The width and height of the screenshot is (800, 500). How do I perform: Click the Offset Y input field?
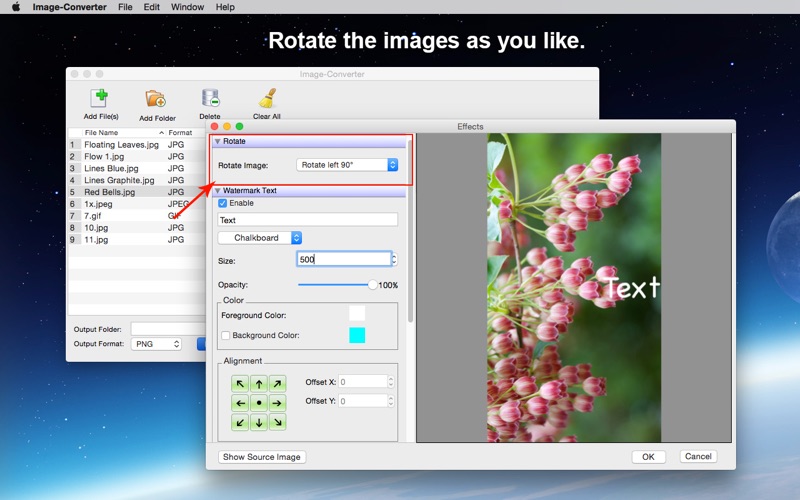pyautogui.click(x=363, y=401)
